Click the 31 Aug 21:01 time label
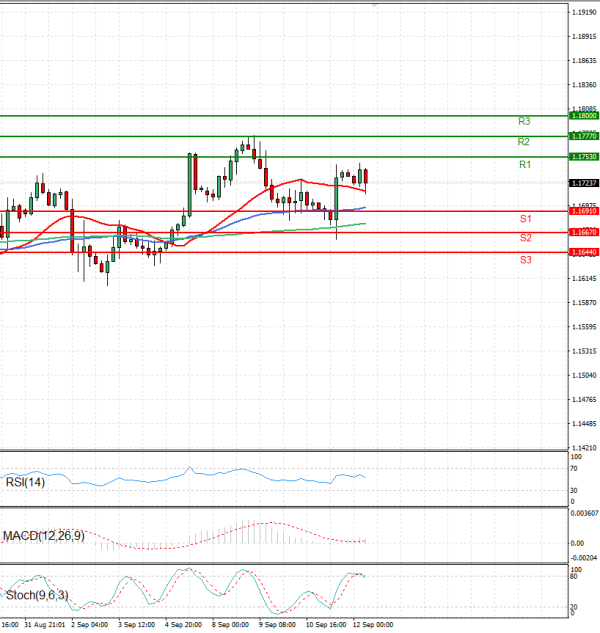The image size is (600, 633). click(44, 625)
